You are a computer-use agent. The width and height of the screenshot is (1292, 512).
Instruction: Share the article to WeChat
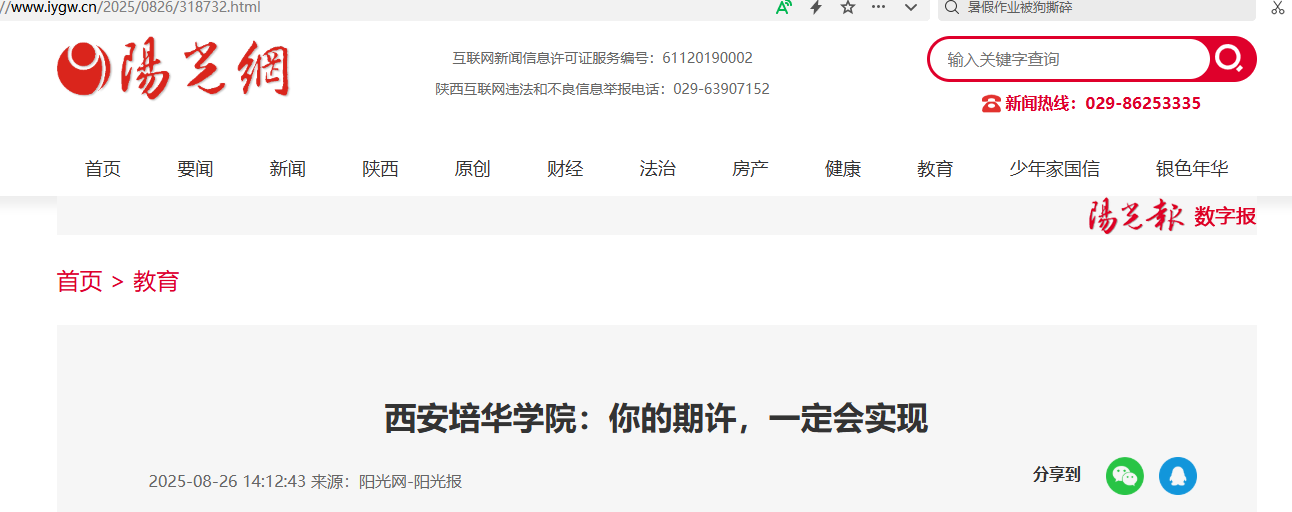coord(1124,475)
